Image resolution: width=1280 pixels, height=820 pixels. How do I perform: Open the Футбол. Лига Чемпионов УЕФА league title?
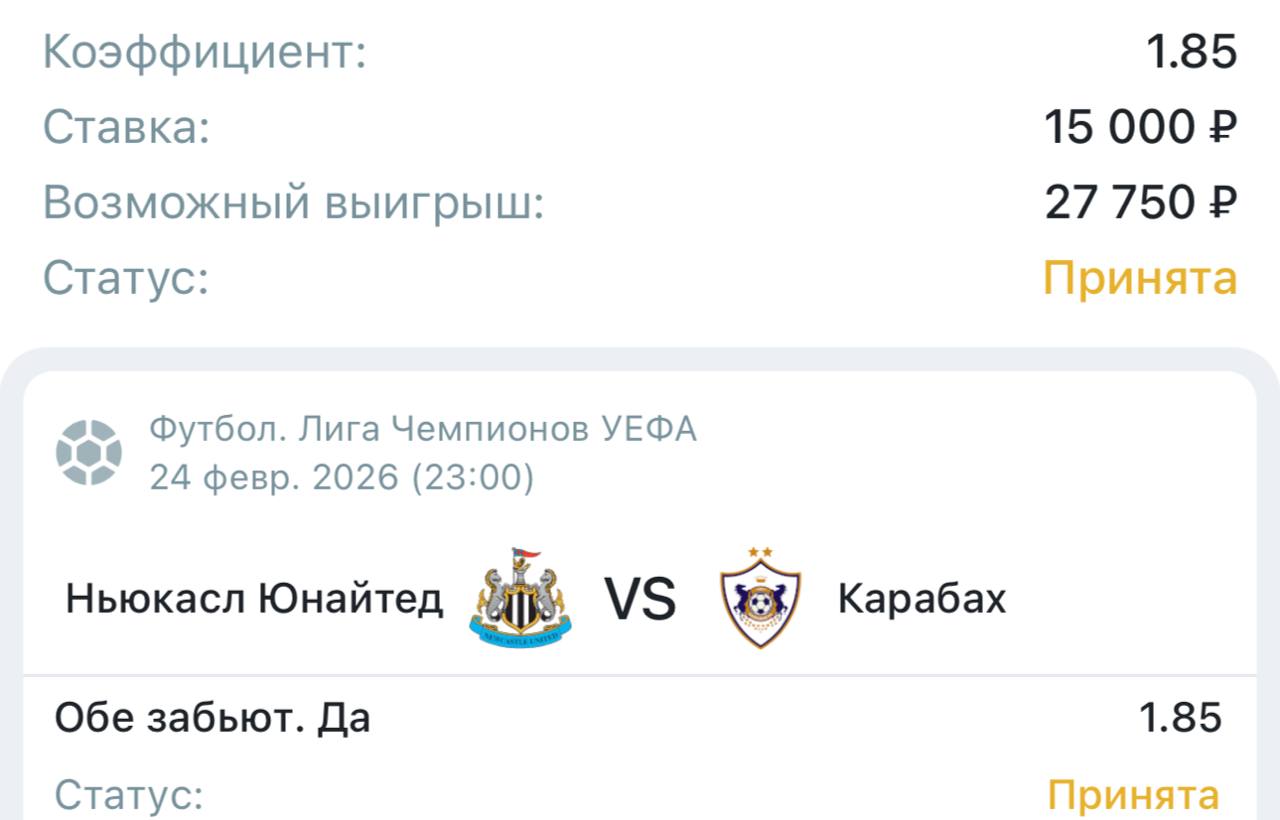(423, 429)
